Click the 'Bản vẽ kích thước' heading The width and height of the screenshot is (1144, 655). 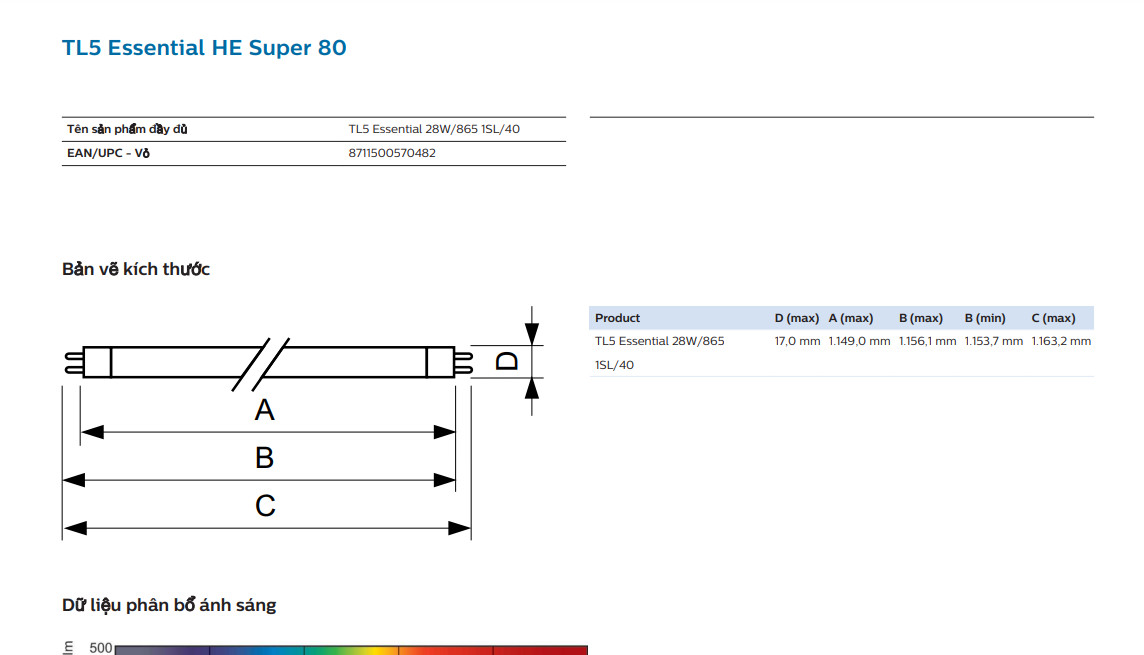click(136, 269)
